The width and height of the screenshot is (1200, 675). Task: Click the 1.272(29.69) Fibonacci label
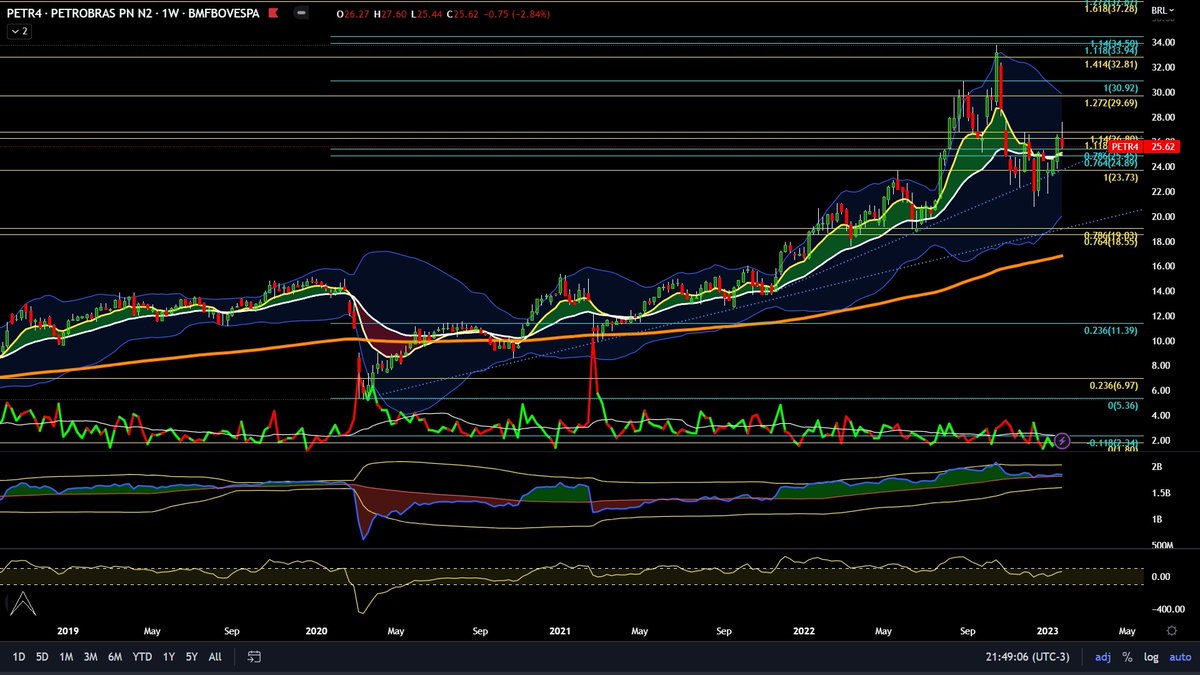click(x=1112, y=103)
